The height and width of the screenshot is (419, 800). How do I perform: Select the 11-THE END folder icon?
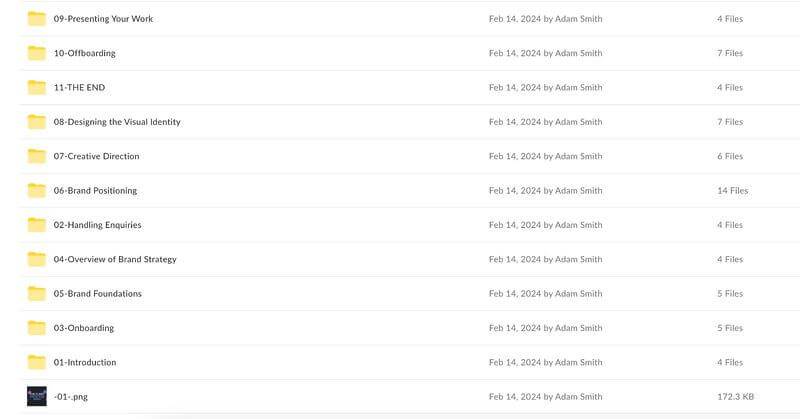tap(36, 87)
